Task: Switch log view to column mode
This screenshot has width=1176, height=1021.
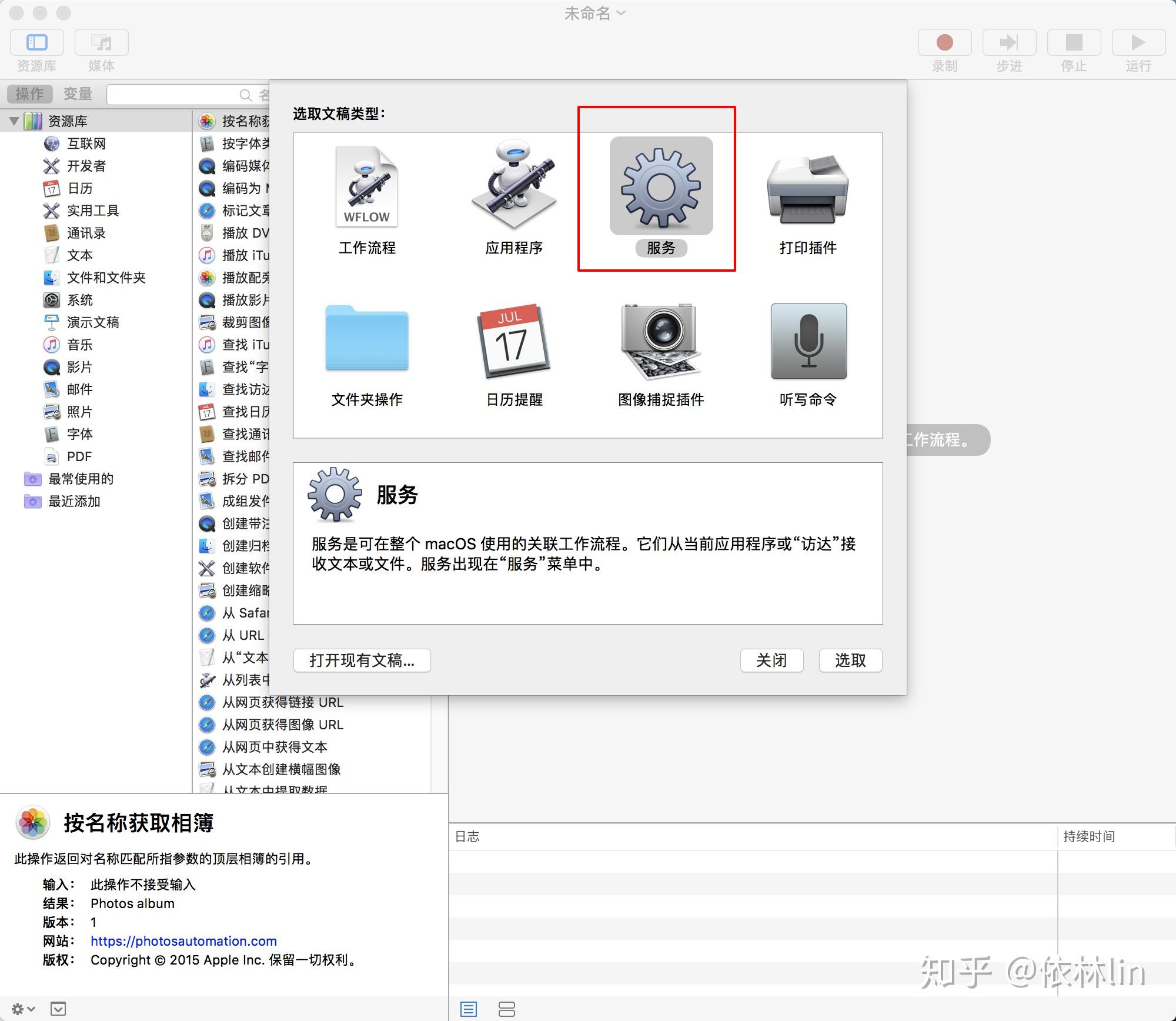Action: point(507,1009)
